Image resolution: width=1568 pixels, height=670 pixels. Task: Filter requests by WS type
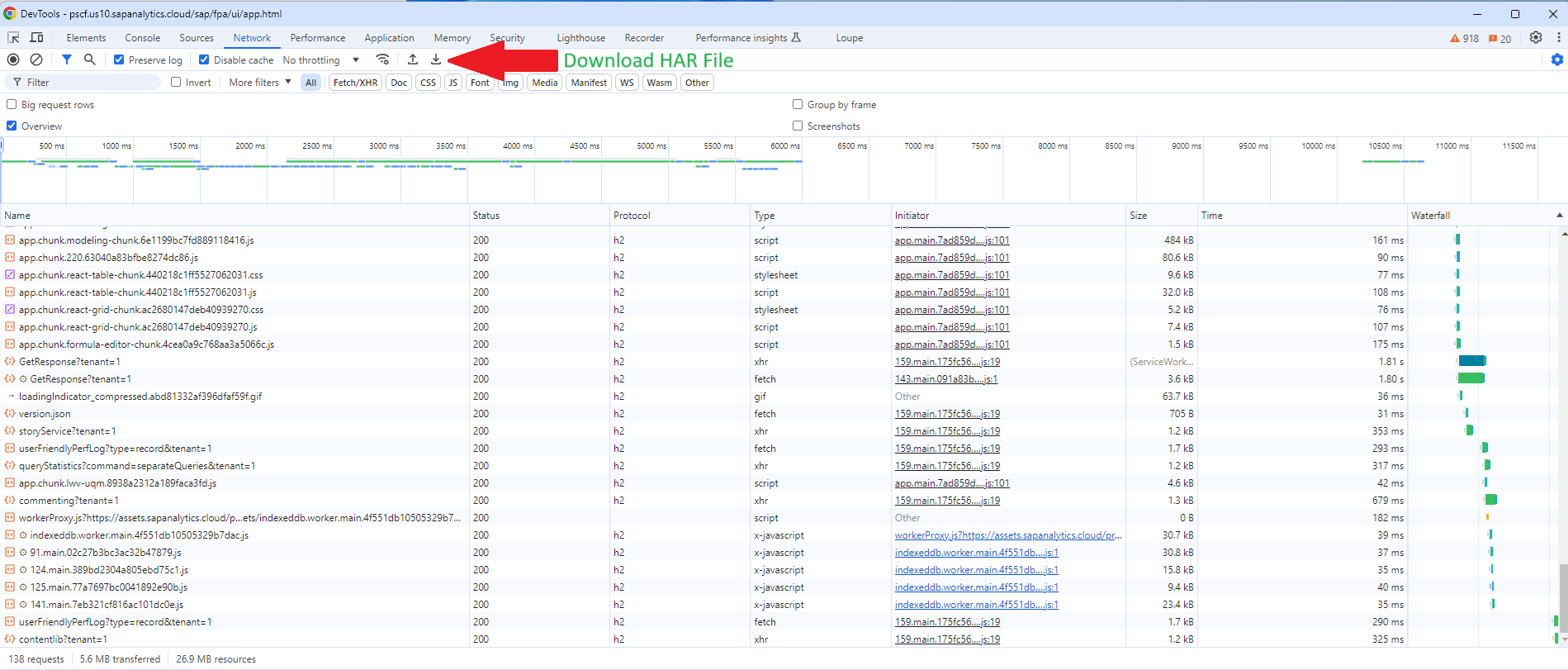pos(627,82)
